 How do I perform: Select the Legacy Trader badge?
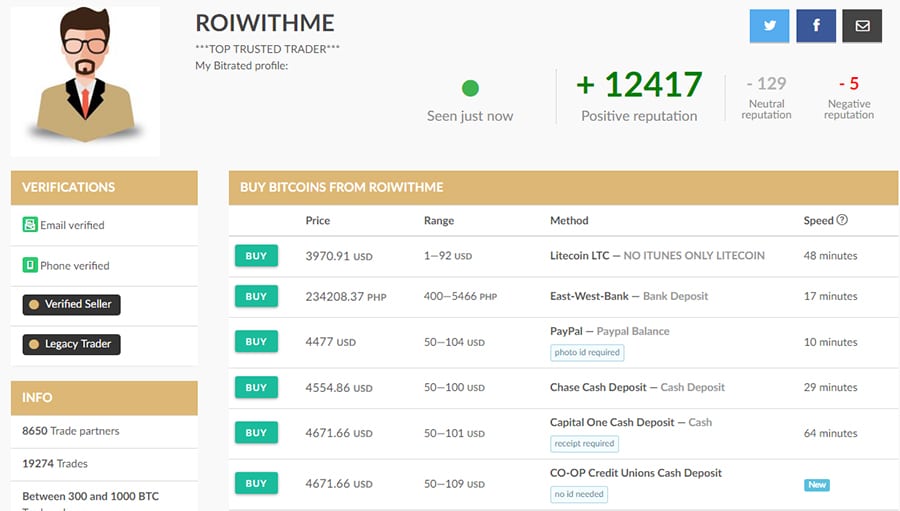pos(71,344)
